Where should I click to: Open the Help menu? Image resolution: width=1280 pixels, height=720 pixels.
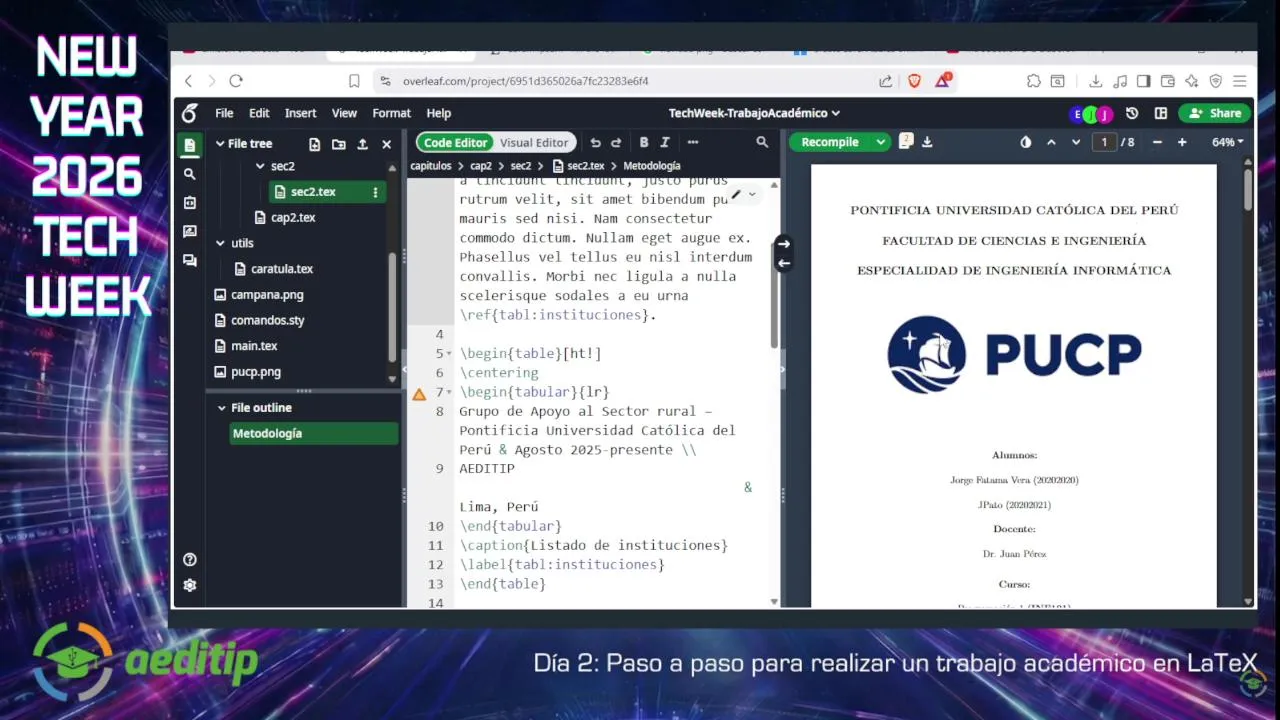438,113
